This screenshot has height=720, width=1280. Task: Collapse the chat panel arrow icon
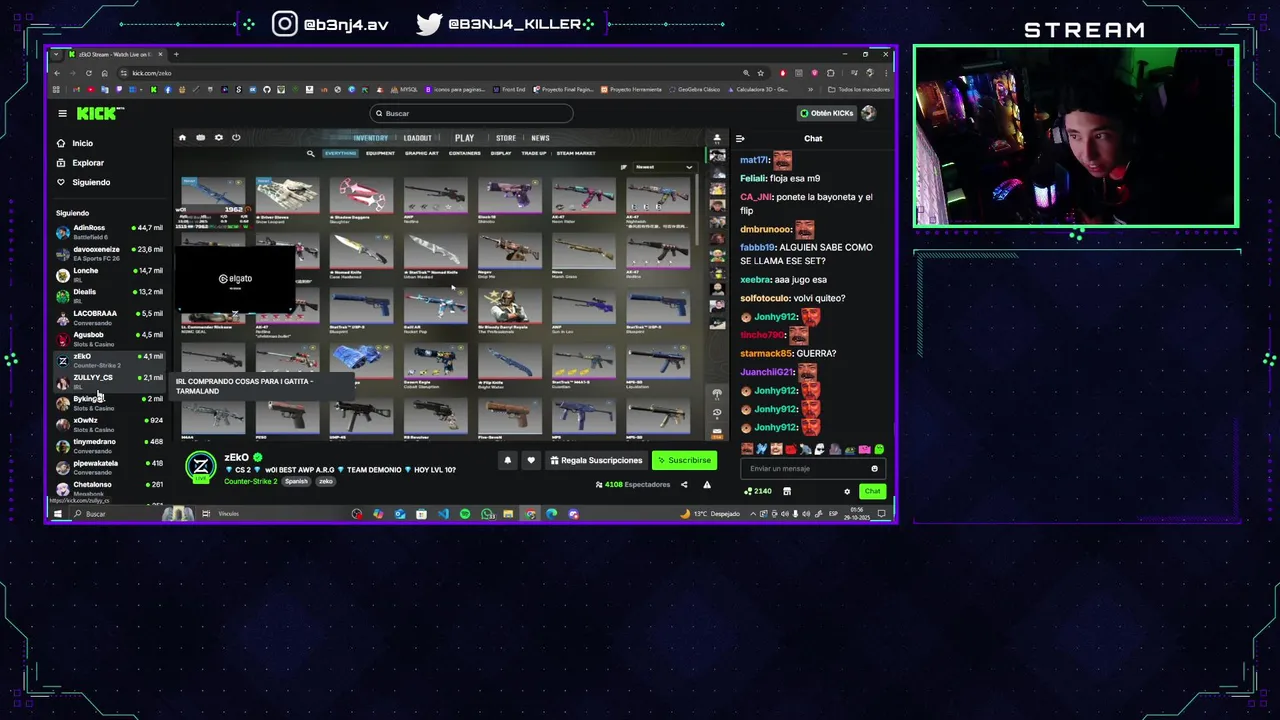[740, 139]
